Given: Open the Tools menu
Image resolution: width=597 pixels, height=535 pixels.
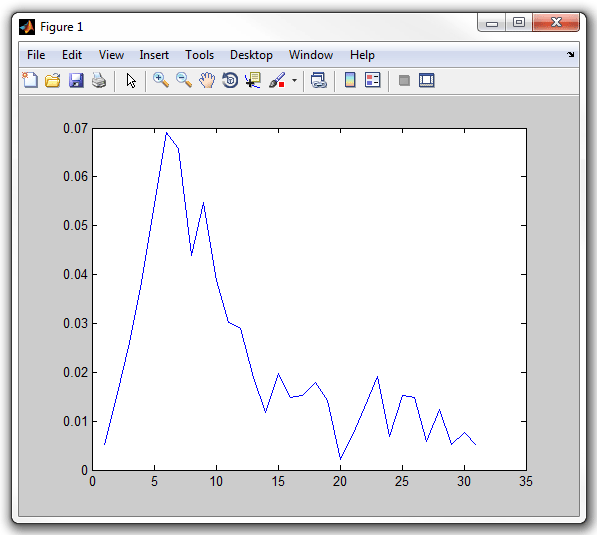Looking at the screenshot, I should point(200,55).
